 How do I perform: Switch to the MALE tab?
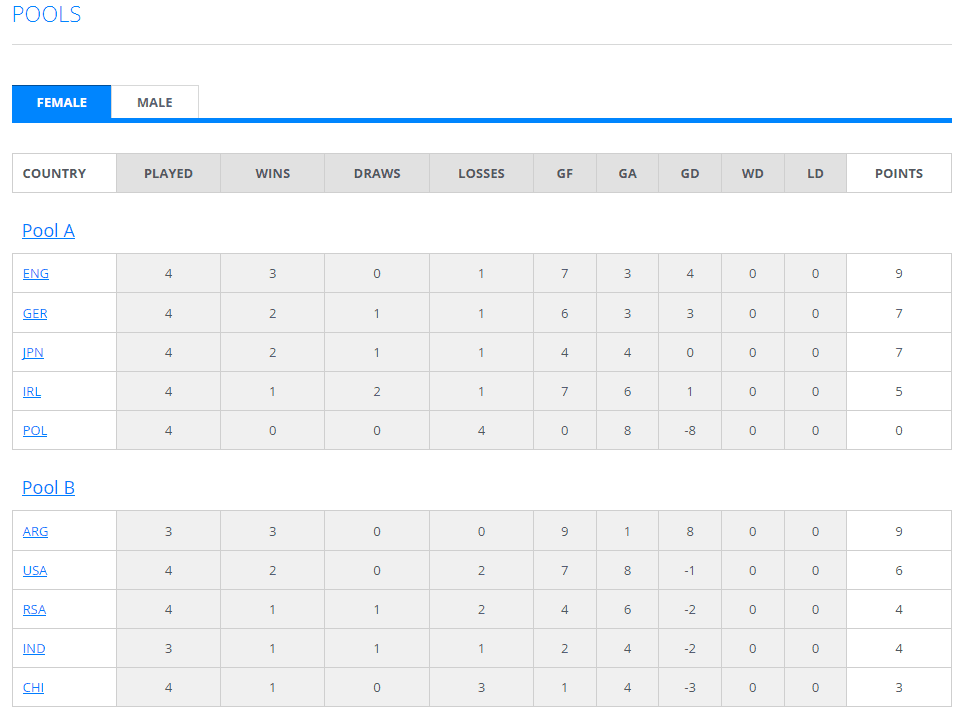[154, 102]
